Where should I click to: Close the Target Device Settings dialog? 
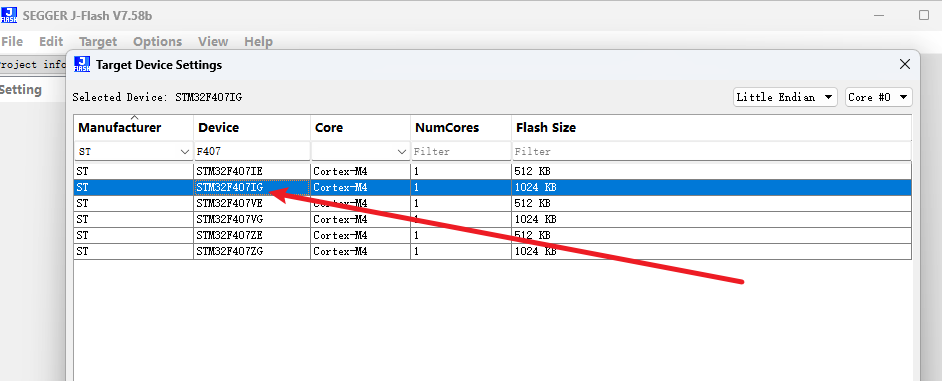904,64
